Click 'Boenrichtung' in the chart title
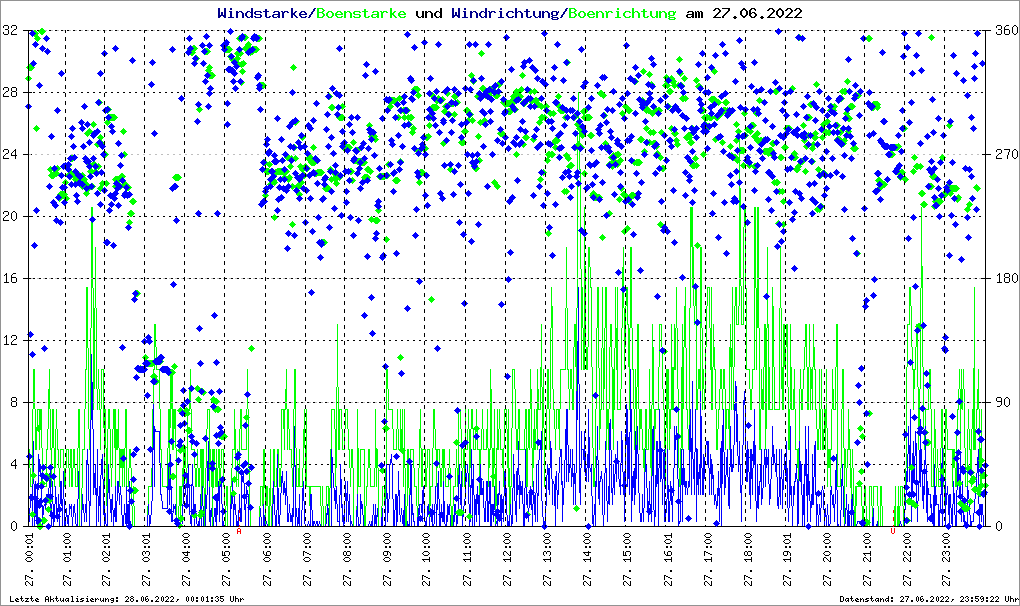The width and height of the screenshot is (1020, 606). [x=622, y=13]
